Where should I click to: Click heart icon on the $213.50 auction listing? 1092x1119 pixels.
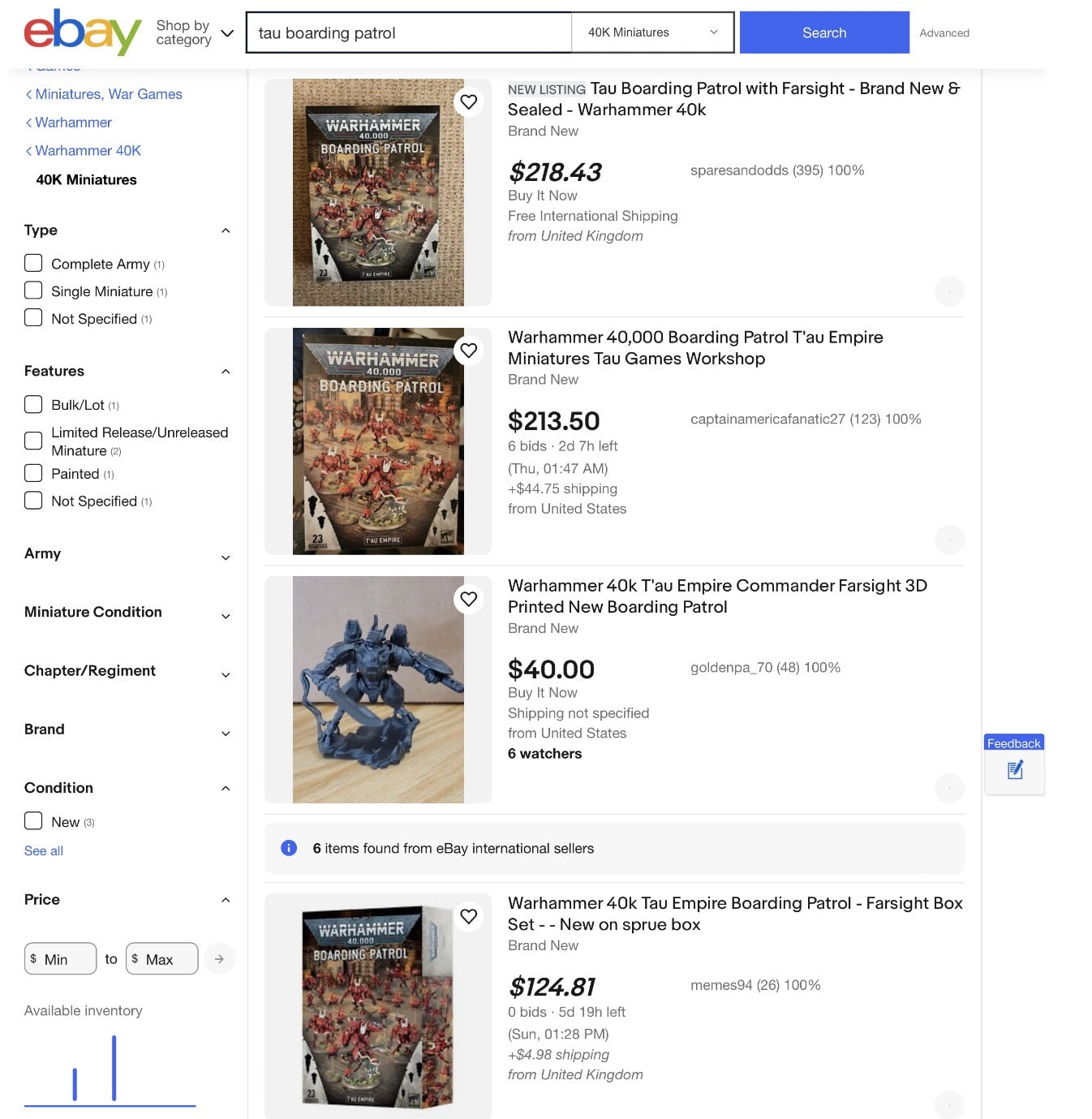(468, 350)
